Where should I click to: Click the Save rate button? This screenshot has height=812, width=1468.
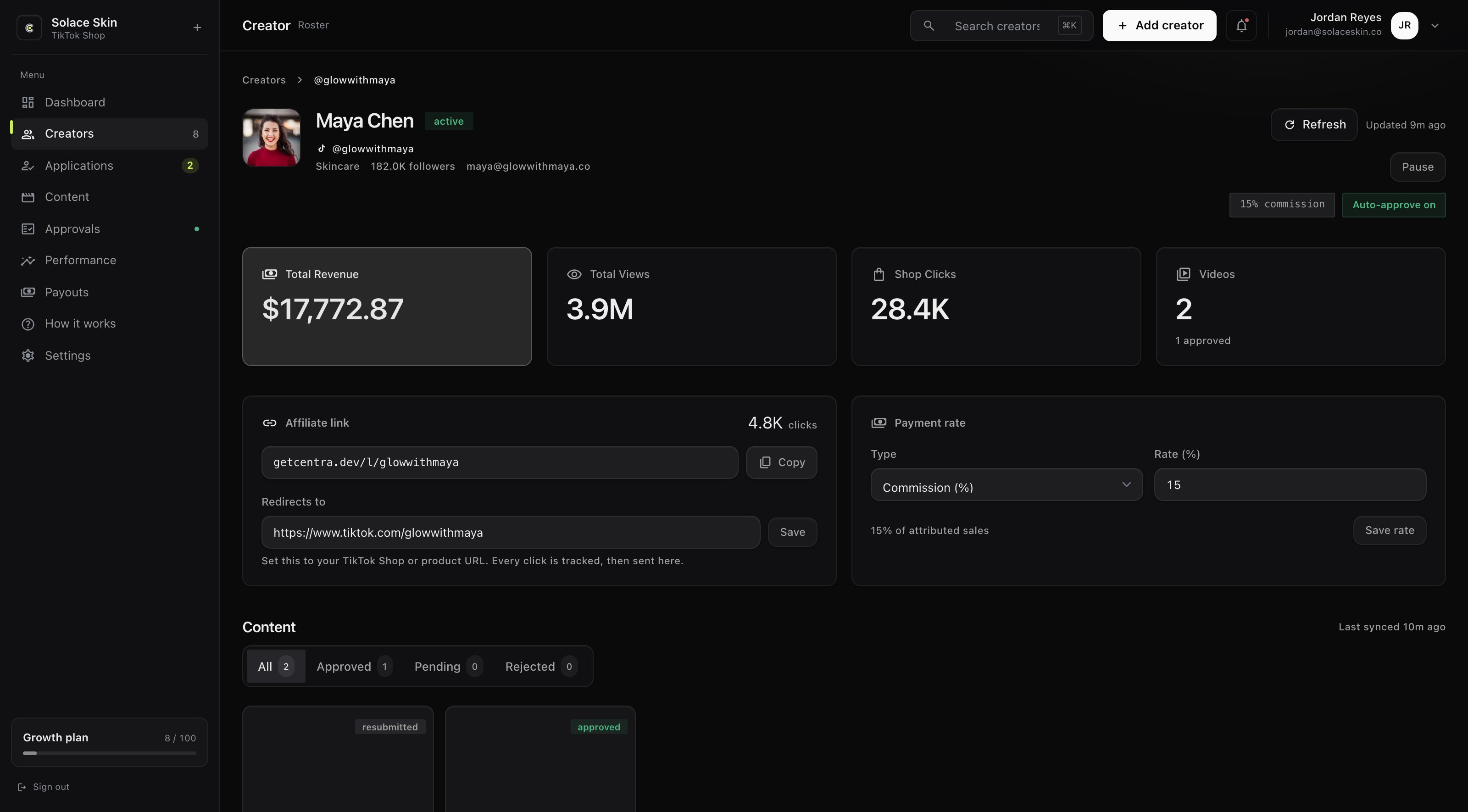pos(1390,530)
